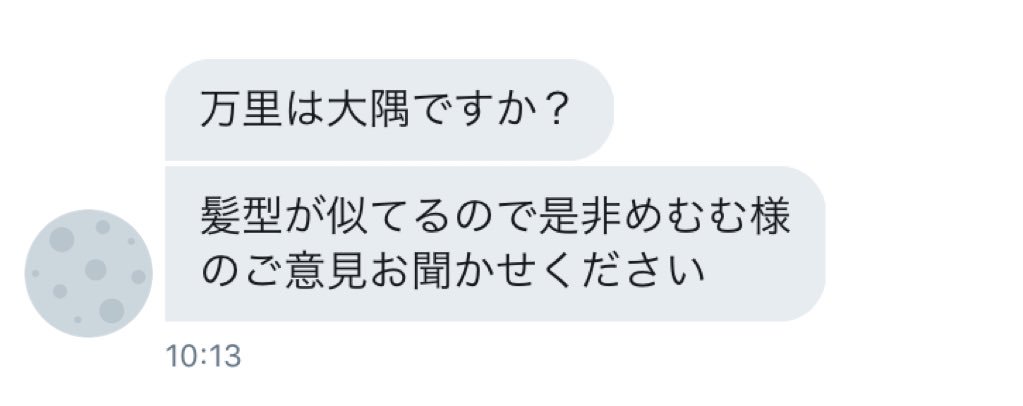The height and width of the screenshot is (406, 1023).
Task: Click the largest crater on moon avatar
Action: pyautogui.click(x=112, y=311)
